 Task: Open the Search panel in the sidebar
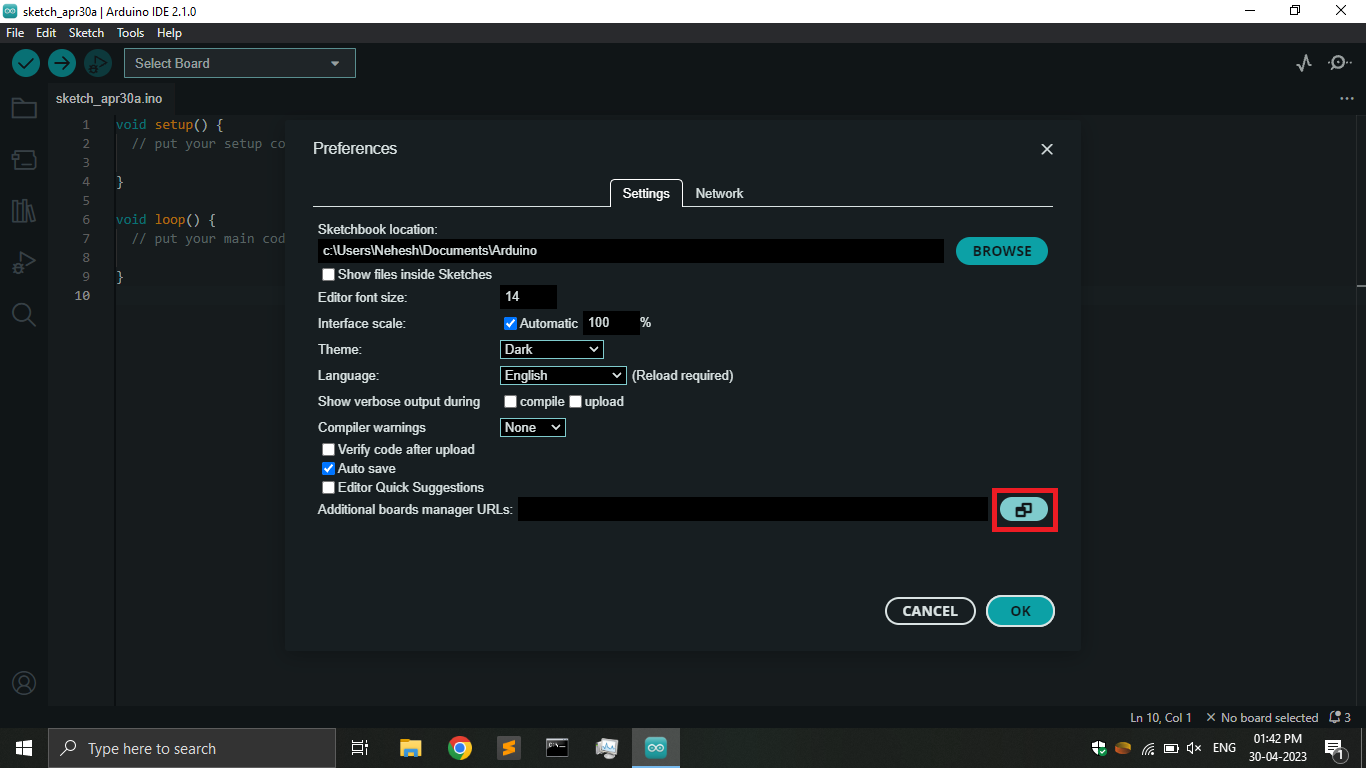coord(24,314)
